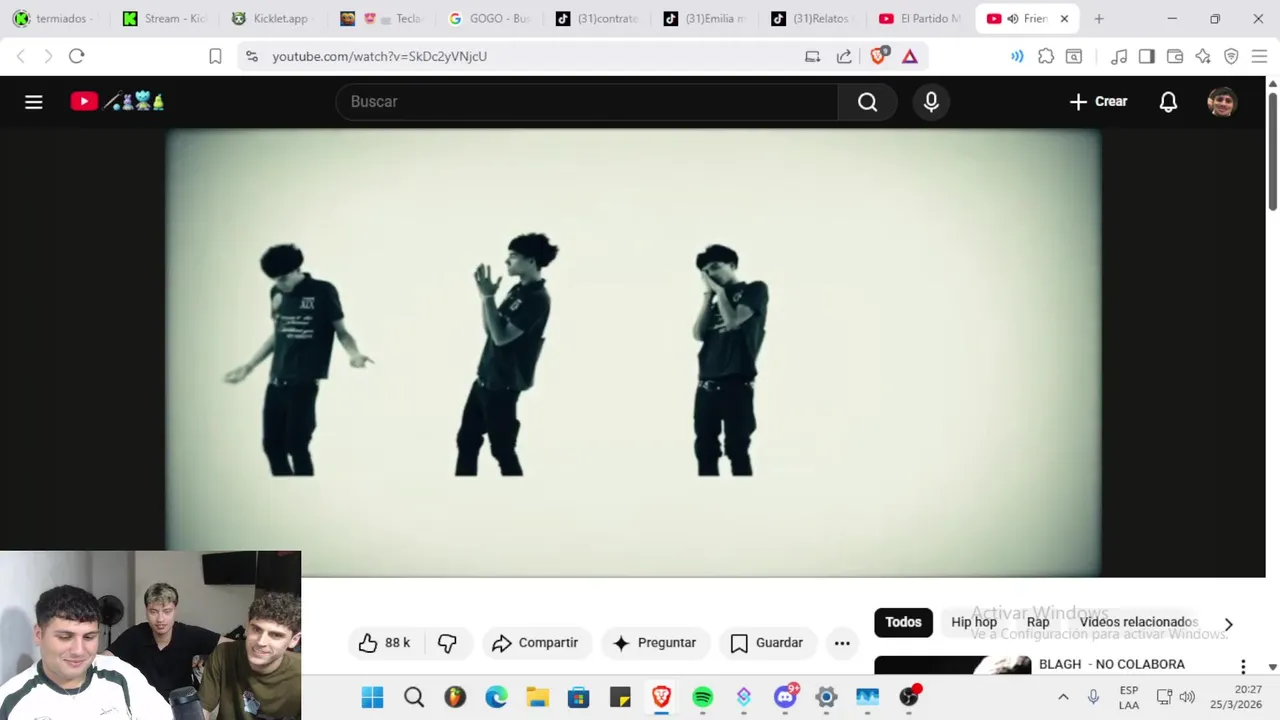Switch to GOGO Google search tab
This screenshot has height=720, width=1280.
click(x=490, y=19)
